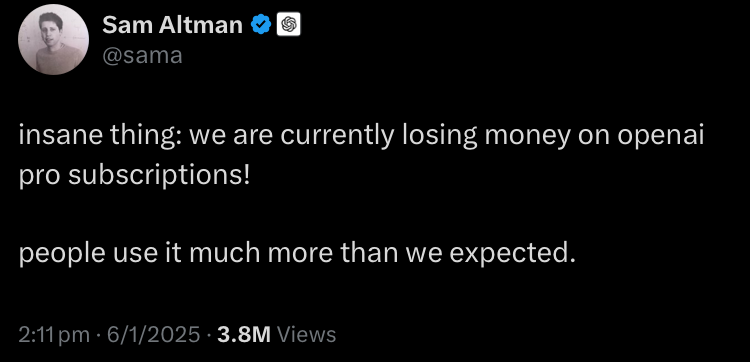The width and height of the screenshot is (750, 362).
Task: Click the OpenAI affiliation logo badge
Action: click(x=288, y=25)
